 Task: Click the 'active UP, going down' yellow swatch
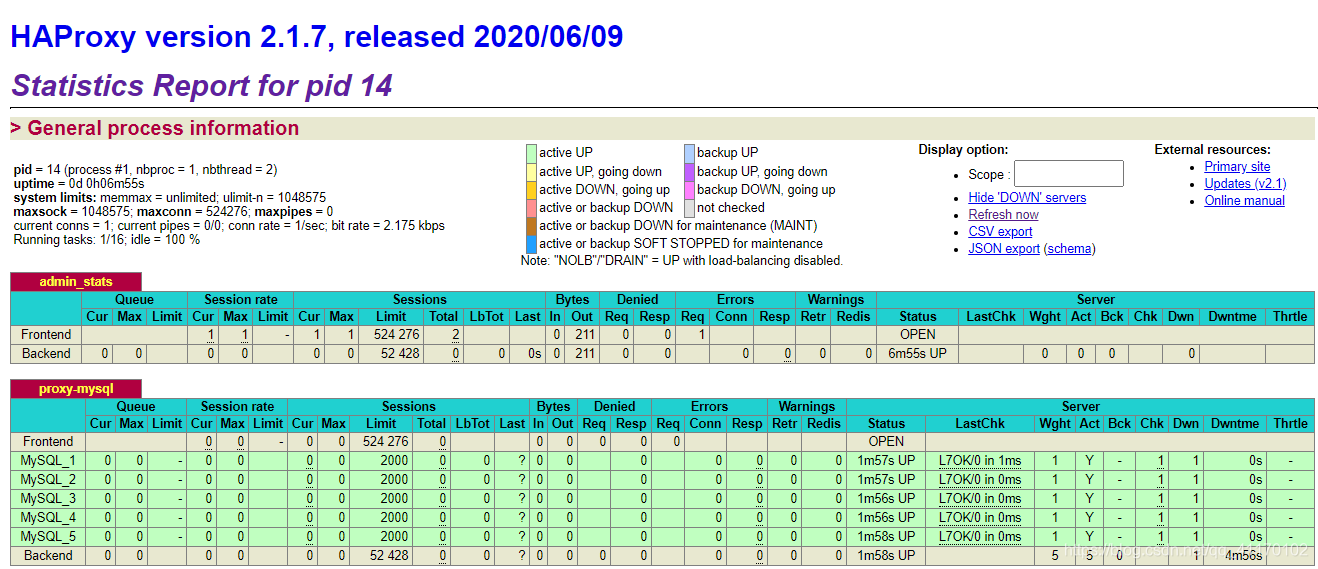(531, 171)
